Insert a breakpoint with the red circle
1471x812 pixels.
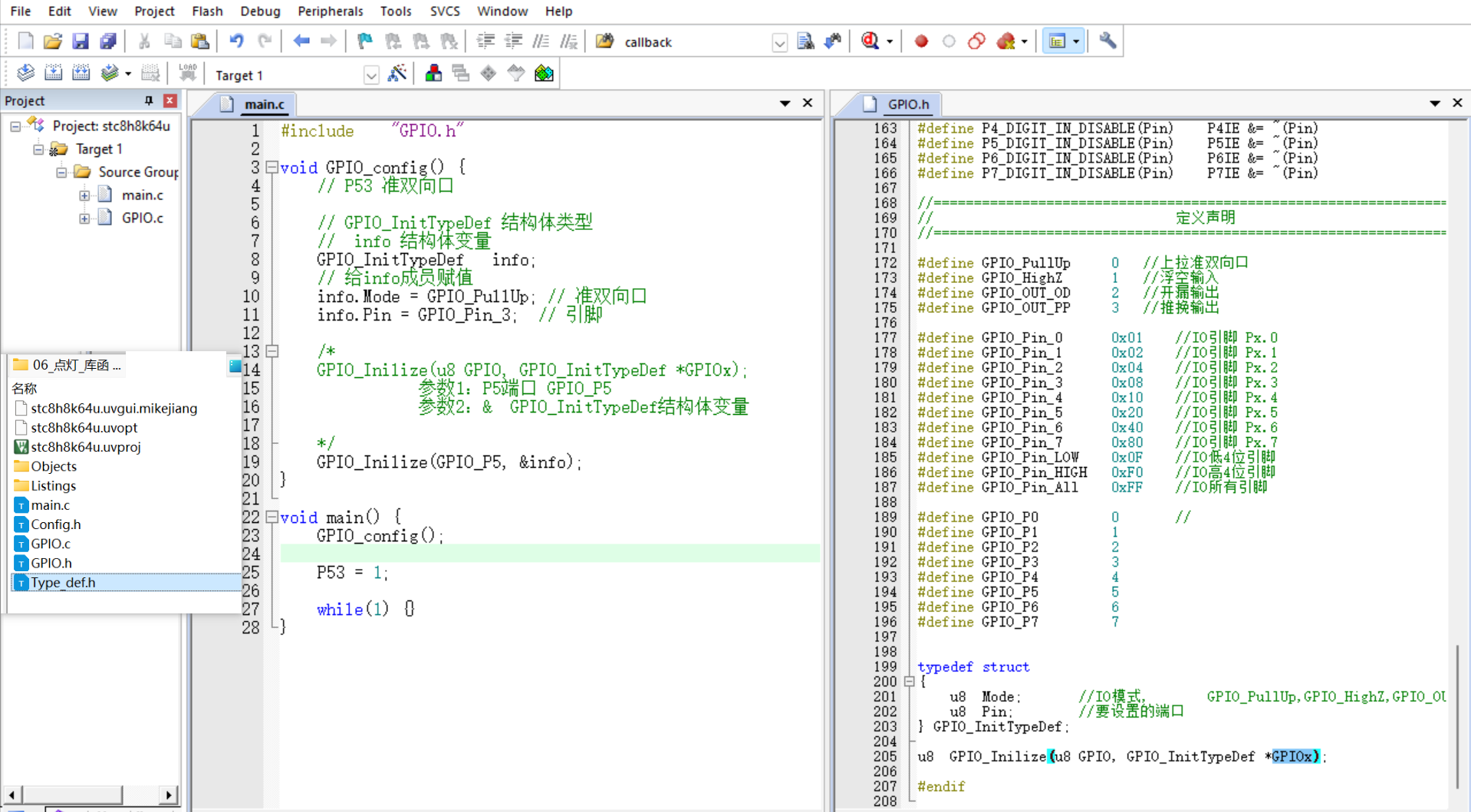click(x=921, y=41)
